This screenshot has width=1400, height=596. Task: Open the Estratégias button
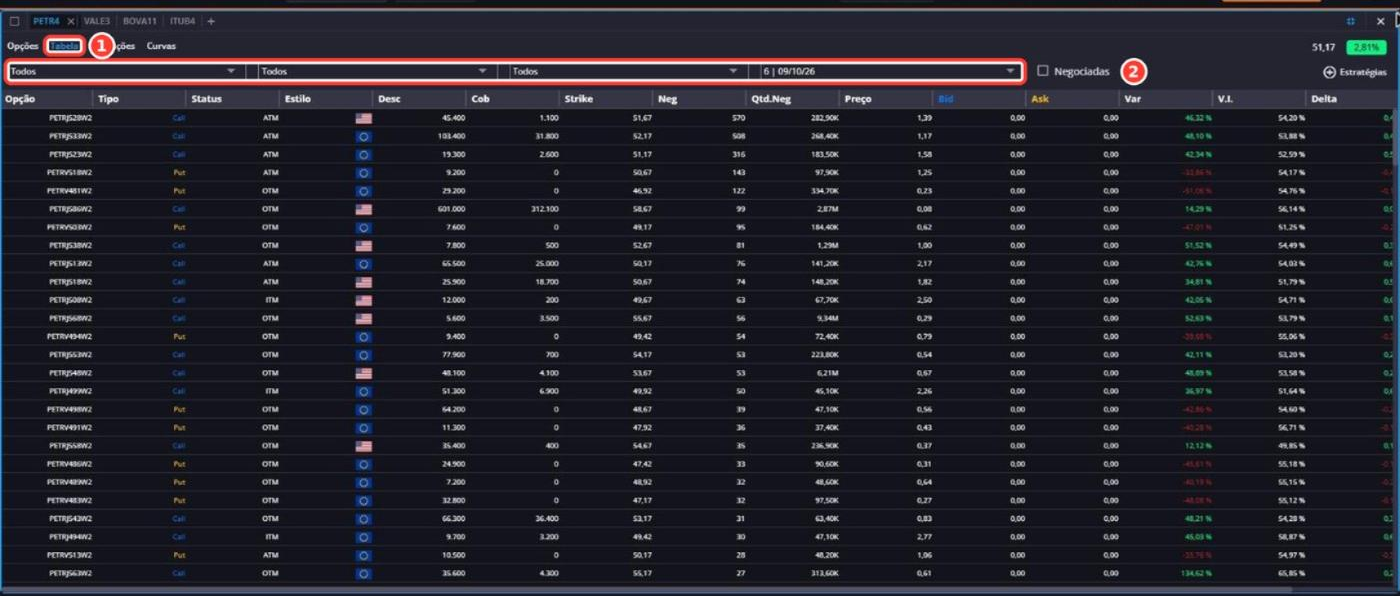(1355, 72)
